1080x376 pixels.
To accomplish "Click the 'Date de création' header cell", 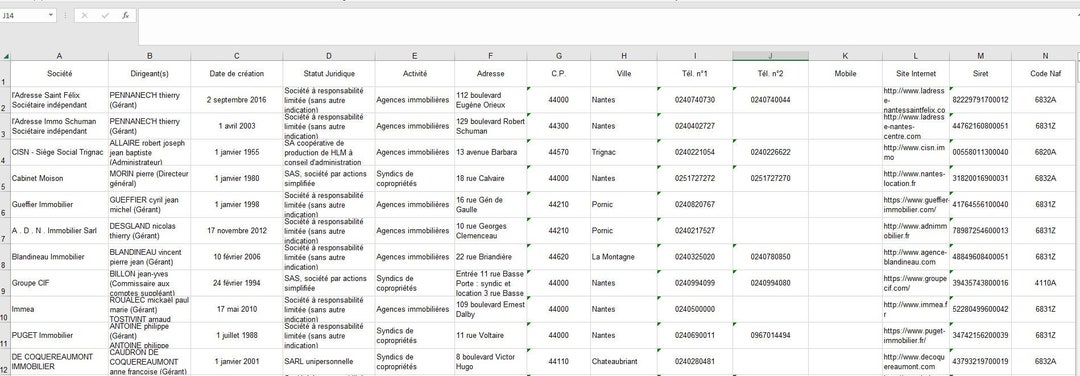I will click(237, 74).
